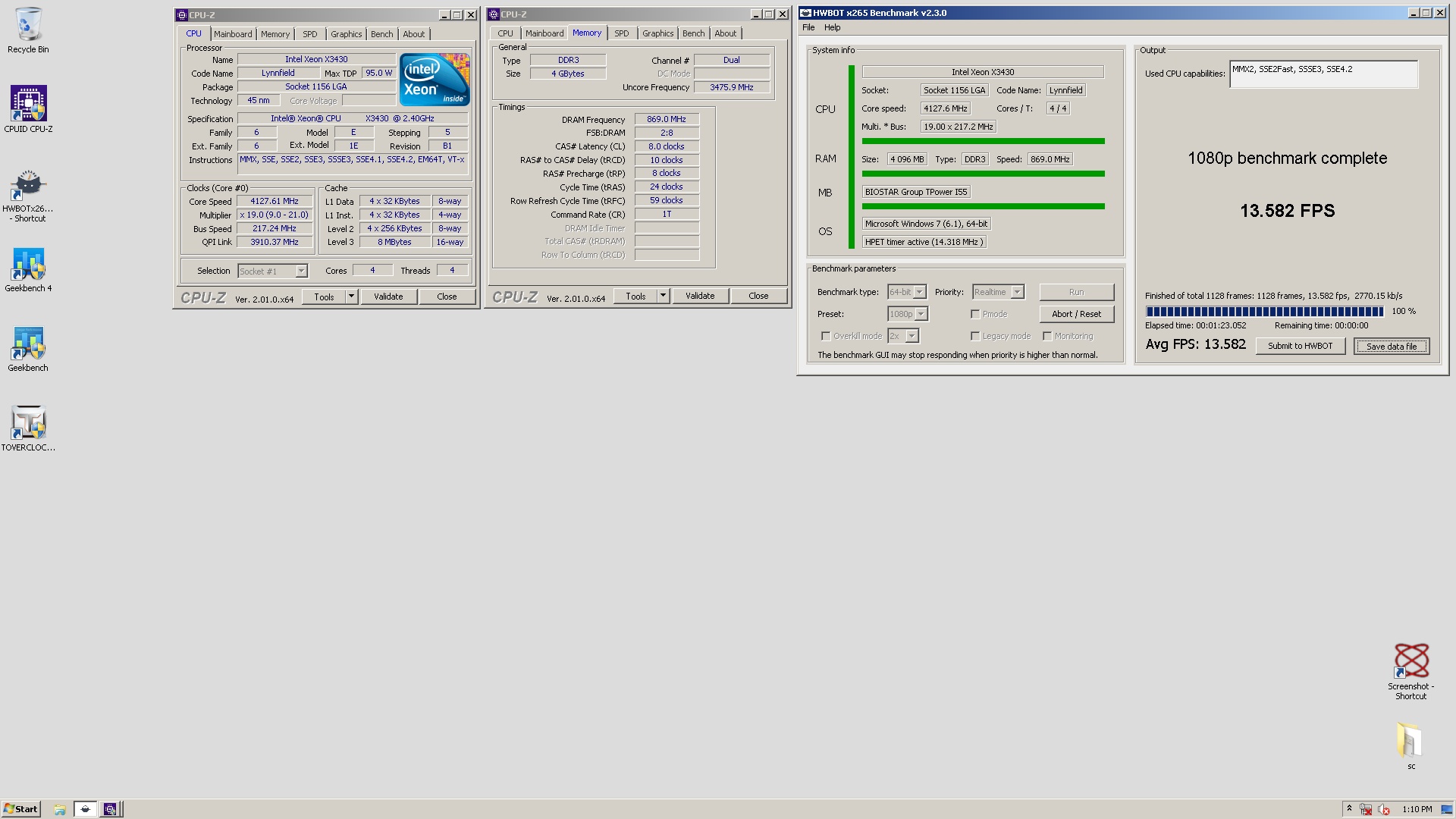The width and height of the screenshot is (1456, 819).
Task: Switch to HWBOT x265 taskbar button
Action: tap(86, 809)
